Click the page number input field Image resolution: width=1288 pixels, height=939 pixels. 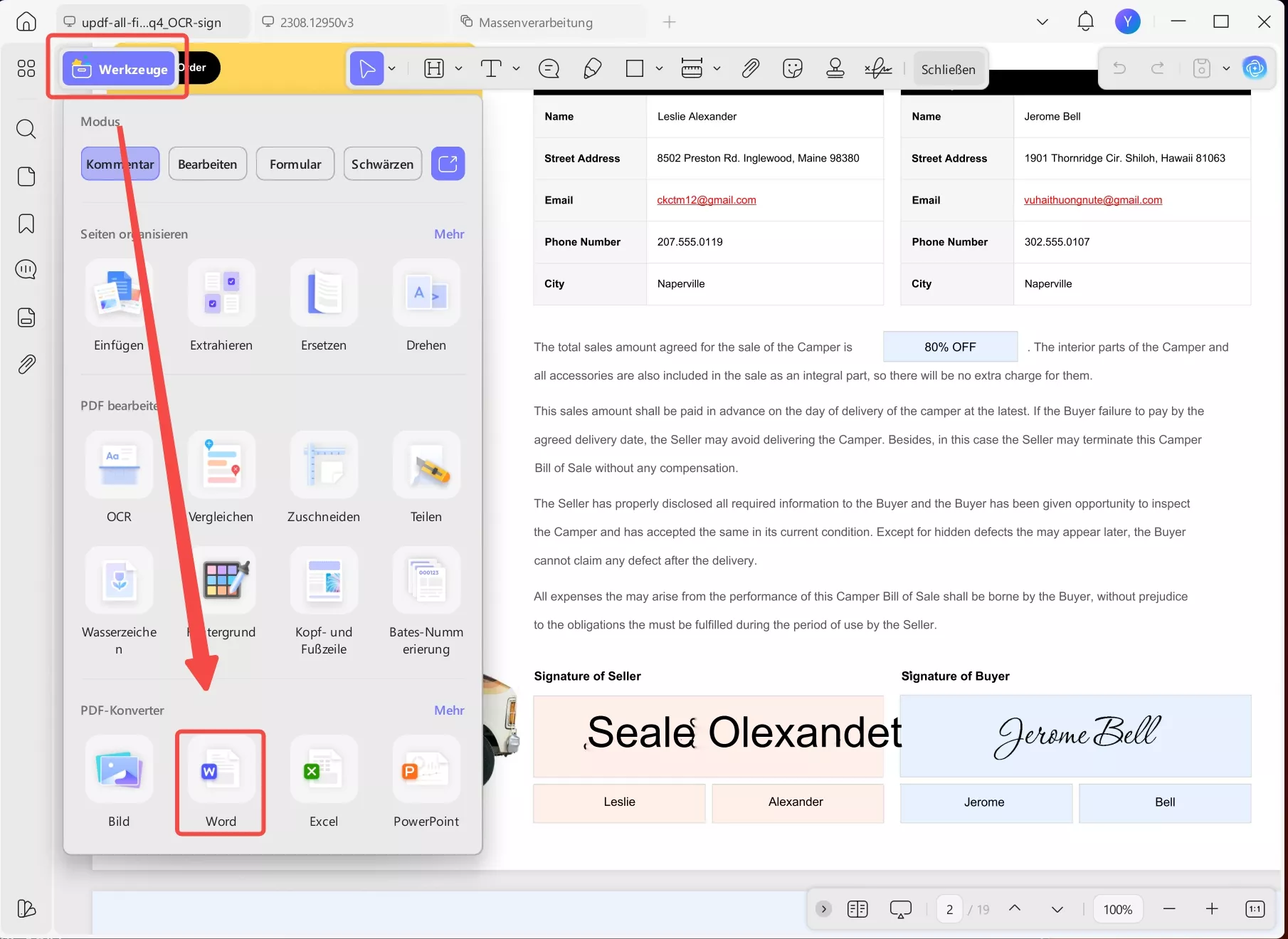point(949,909)
